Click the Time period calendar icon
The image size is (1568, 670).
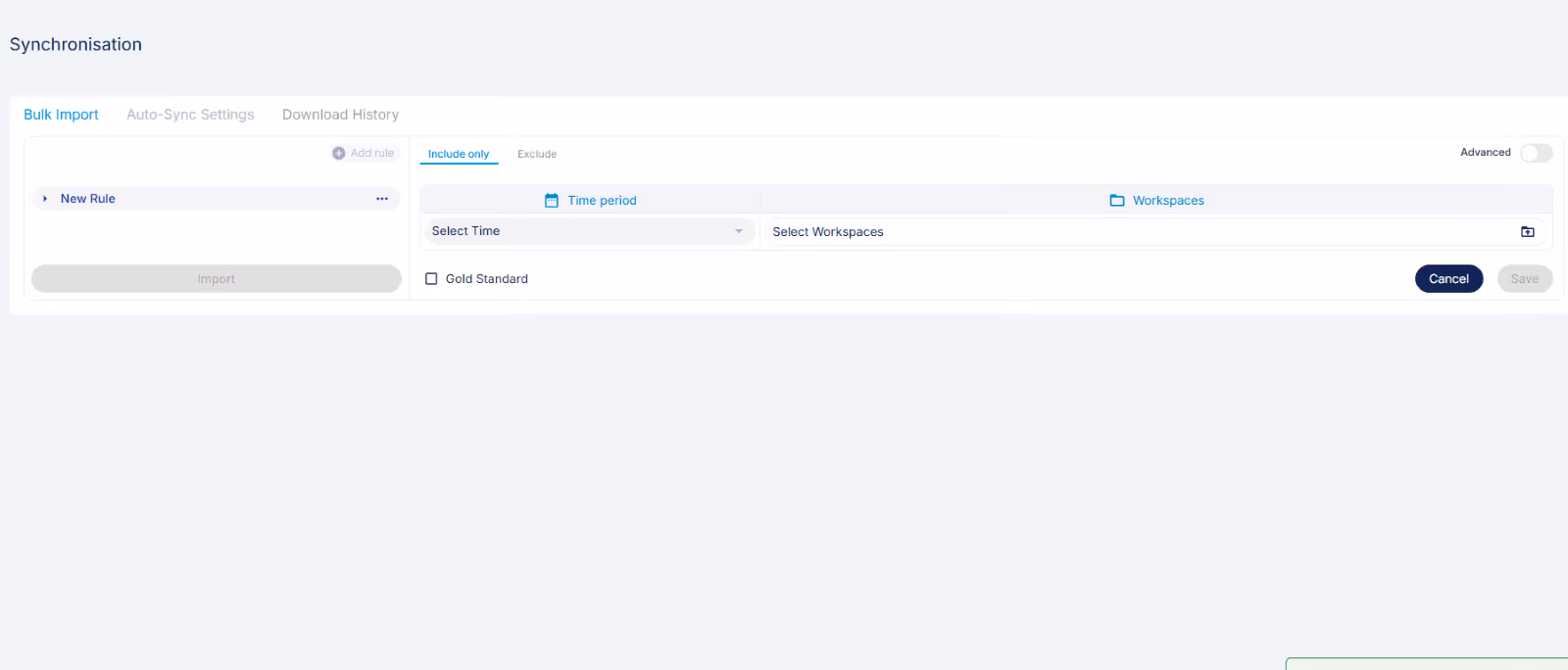coord(552,201)
